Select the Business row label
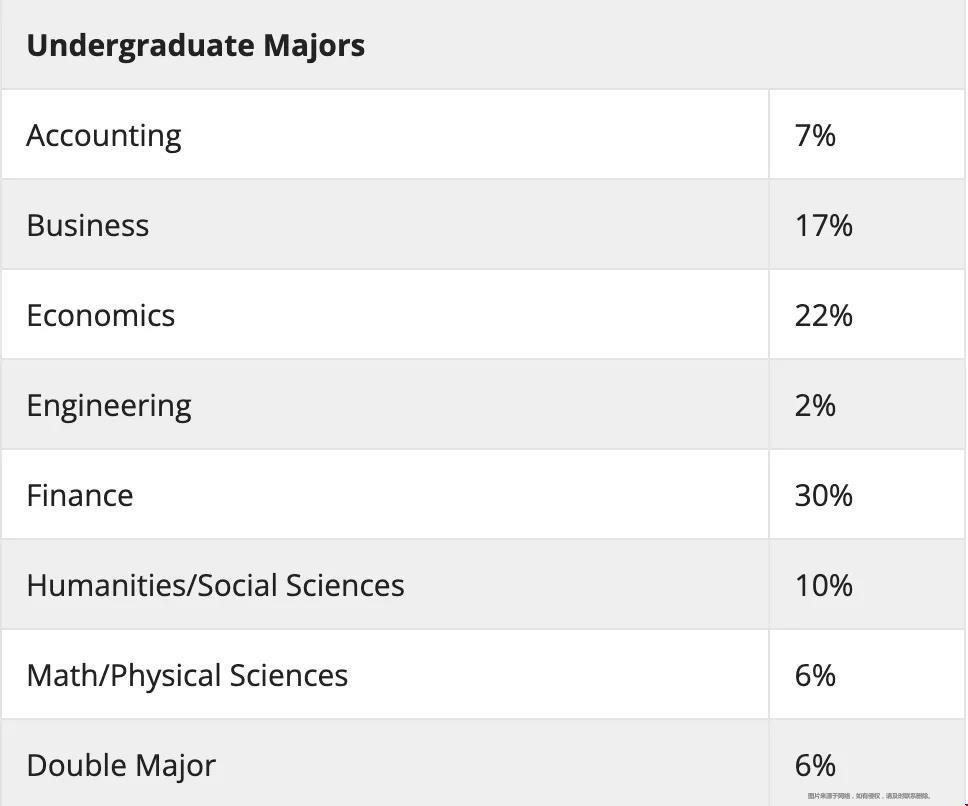 pos(88,225)
